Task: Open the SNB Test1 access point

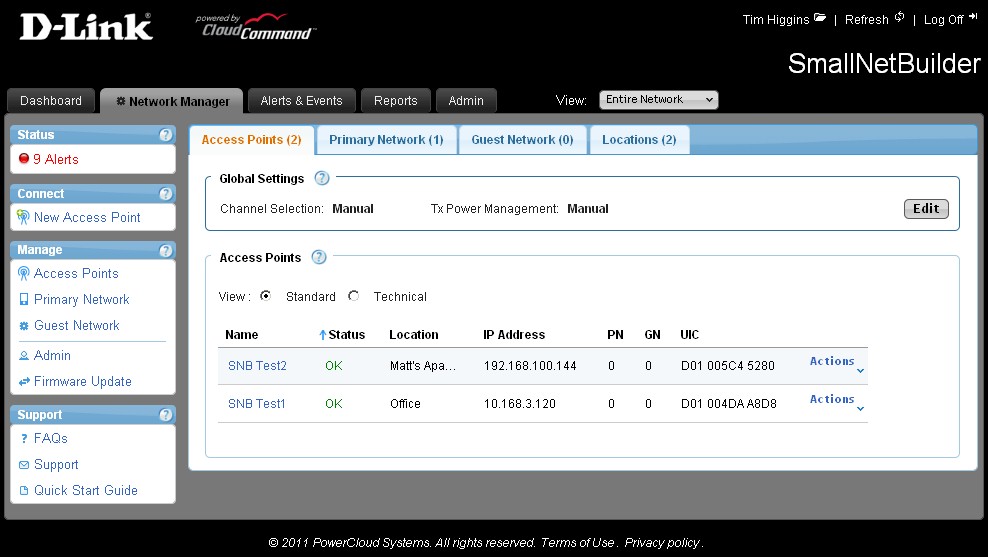Action: [256, 403]
